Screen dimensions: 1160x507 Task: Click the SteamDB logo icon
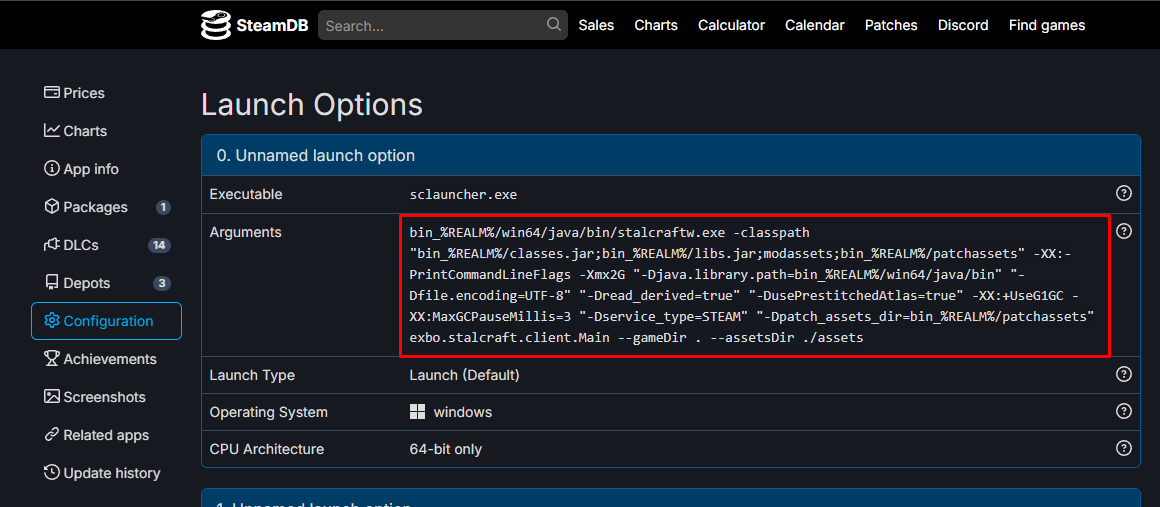216,25
